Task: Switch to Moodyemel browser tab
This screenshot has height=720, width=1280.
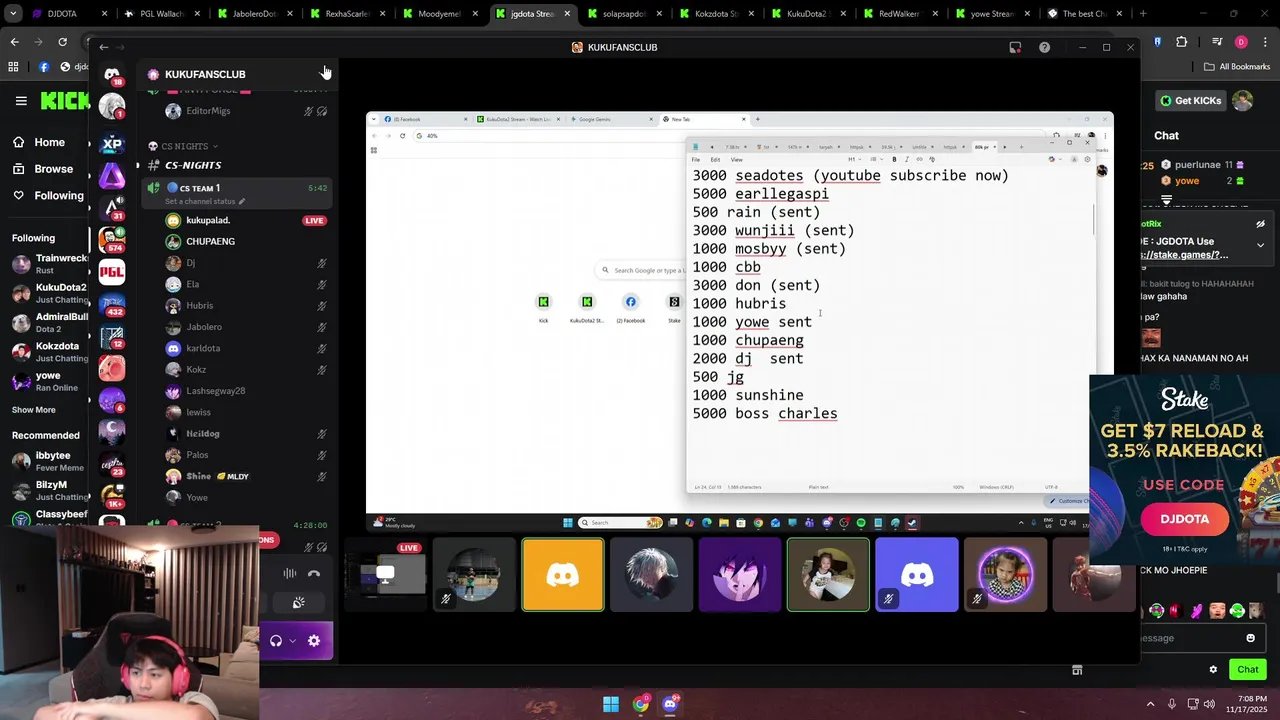Action: coord(438,14)
